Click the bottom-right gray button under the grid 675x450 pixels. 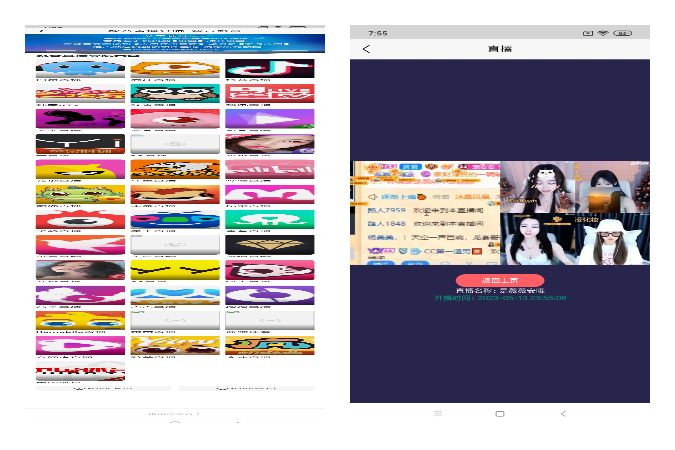coord(246,388)
